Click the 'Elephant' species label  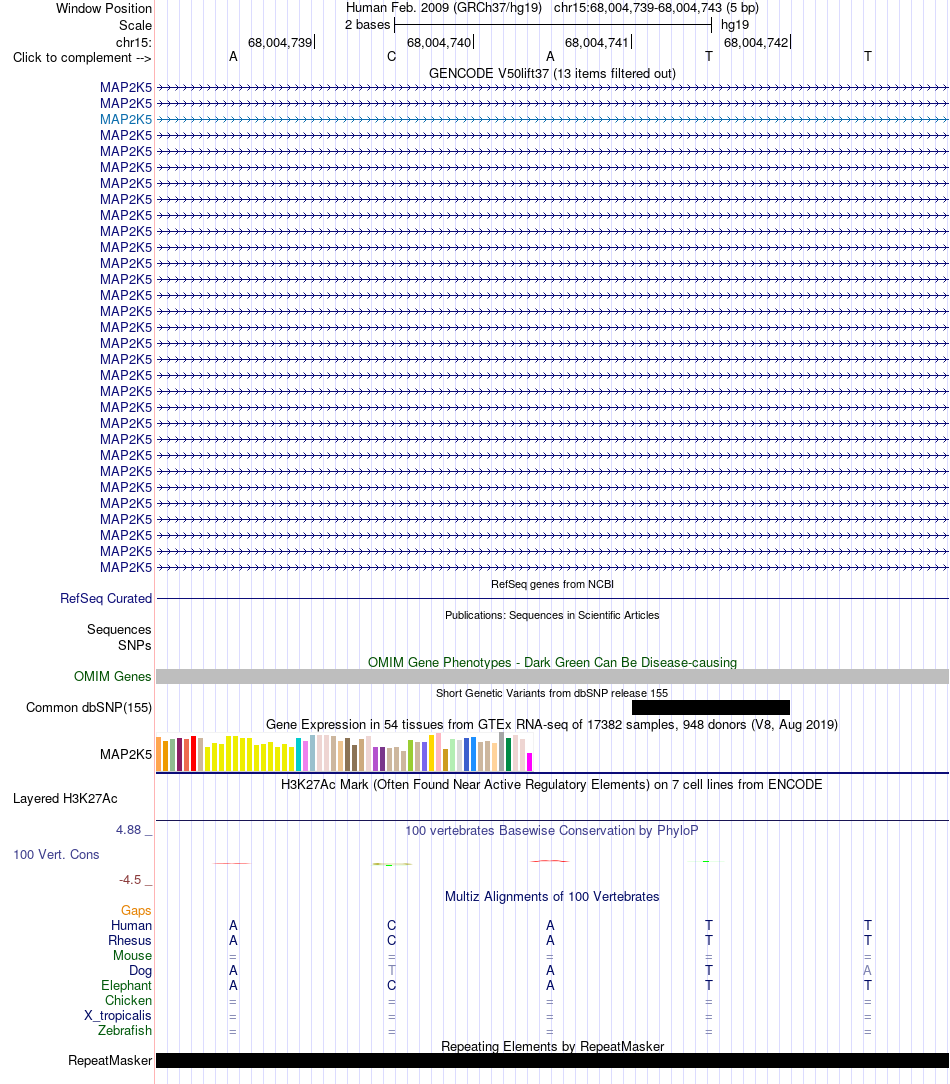[127, 986]
